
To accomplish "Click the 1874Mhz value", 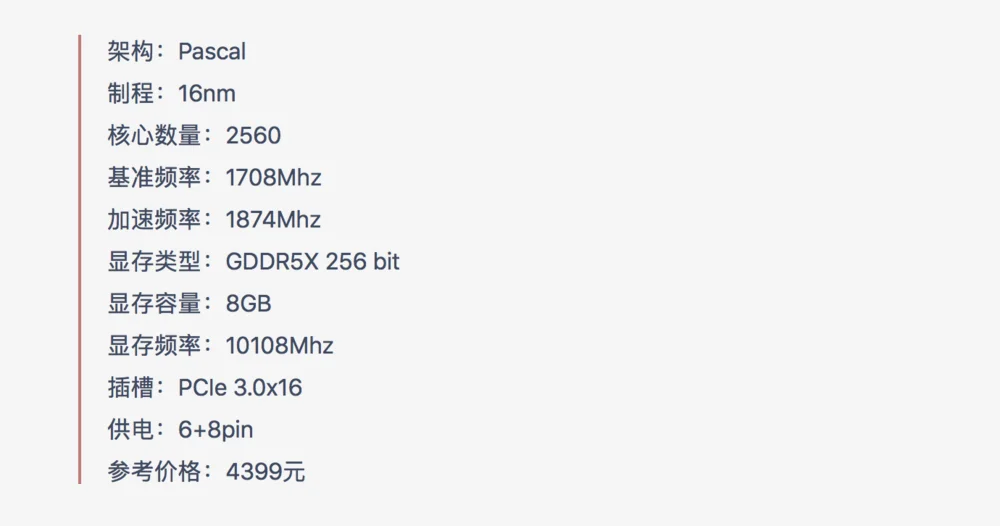I will click(x=274, y=220).
